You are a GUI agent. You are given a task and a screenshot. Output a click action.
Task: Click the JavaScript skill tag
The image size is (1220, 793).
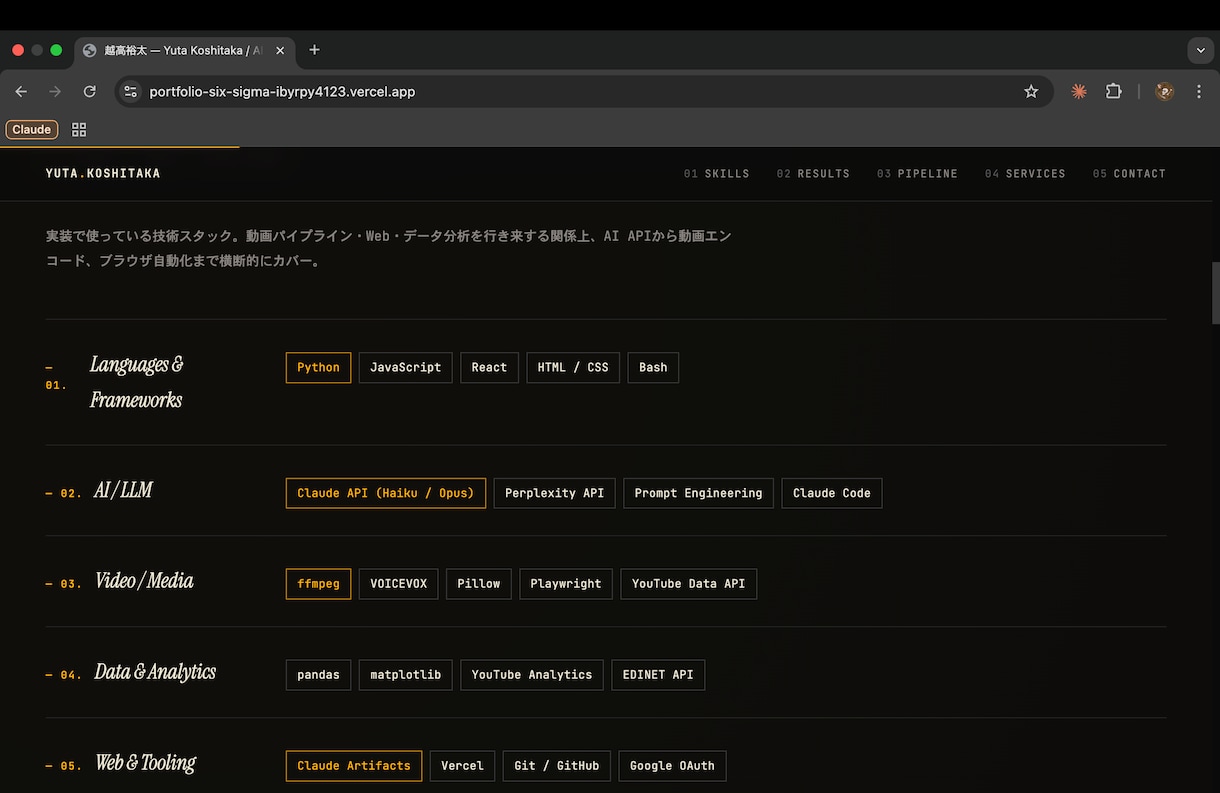(x=406, y=367)
